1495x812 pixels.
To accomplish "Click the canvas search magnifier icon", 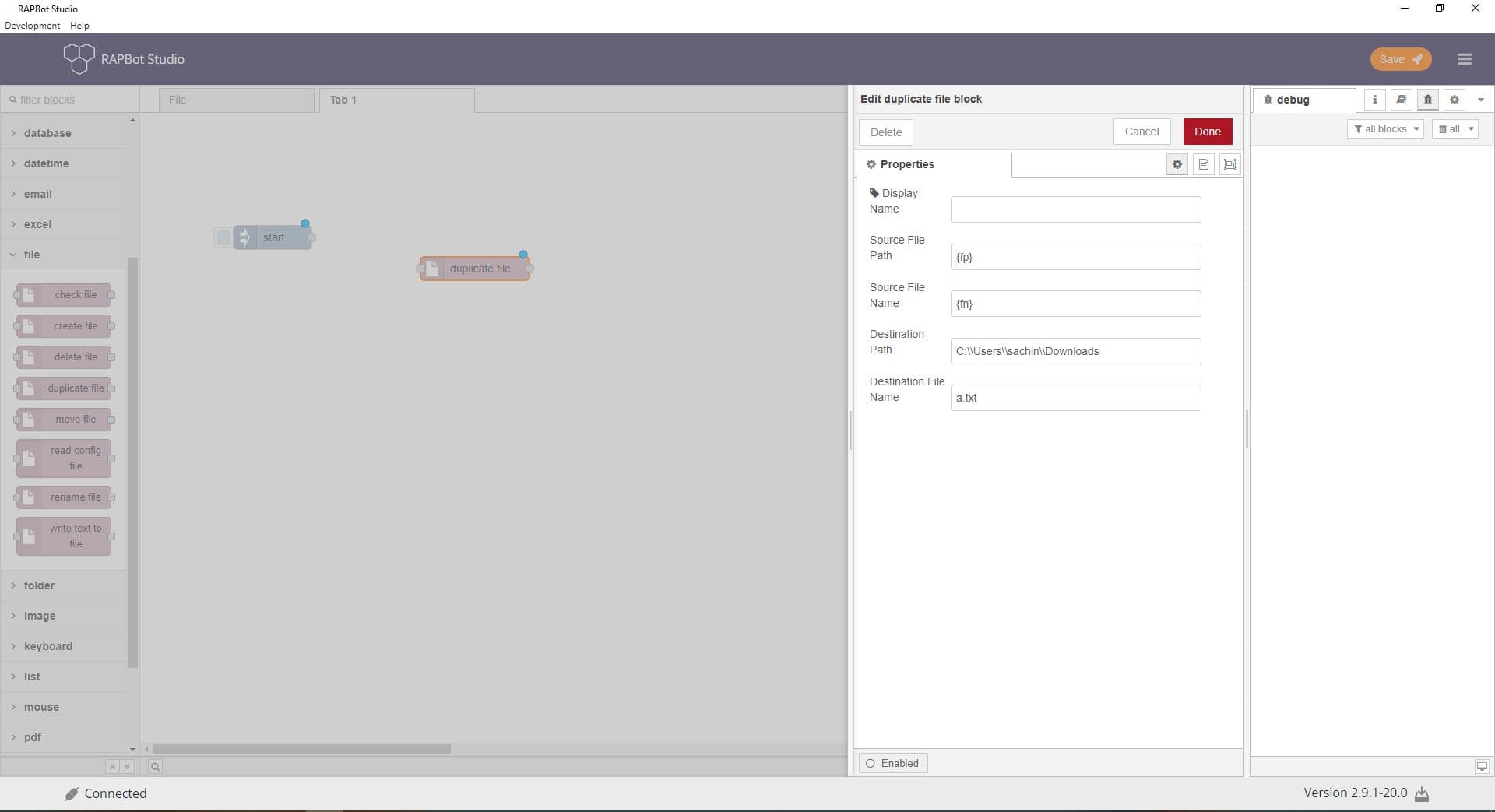I will 155,767.
